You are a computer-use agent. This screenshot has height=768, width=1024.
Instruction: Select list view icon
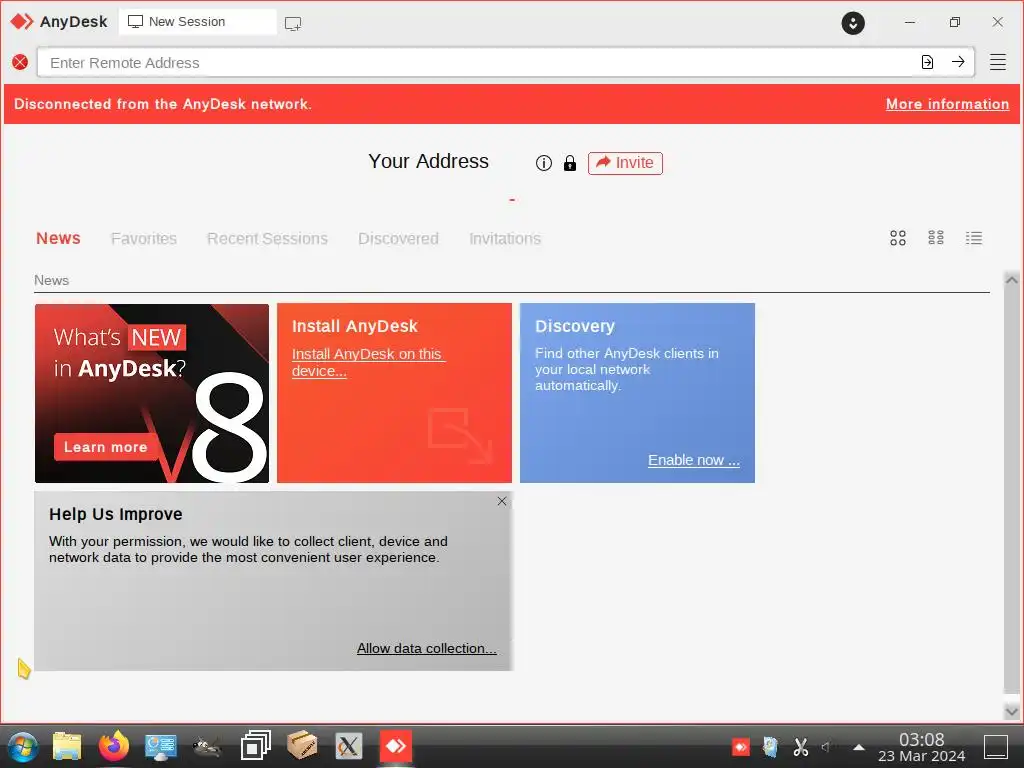point(974,238)
